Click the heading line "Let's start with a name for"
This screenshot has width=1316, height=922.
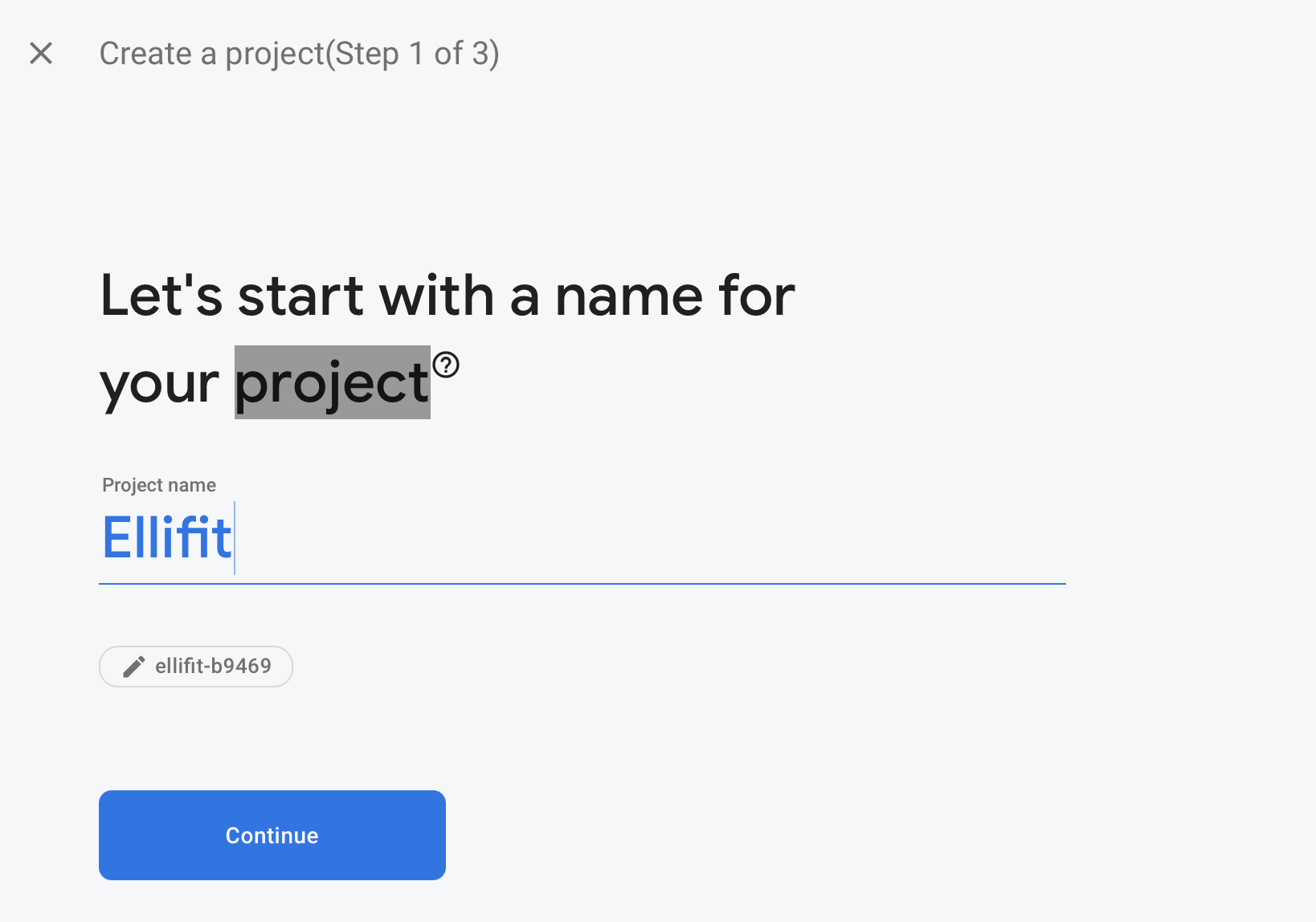click(x=448, y=296)
